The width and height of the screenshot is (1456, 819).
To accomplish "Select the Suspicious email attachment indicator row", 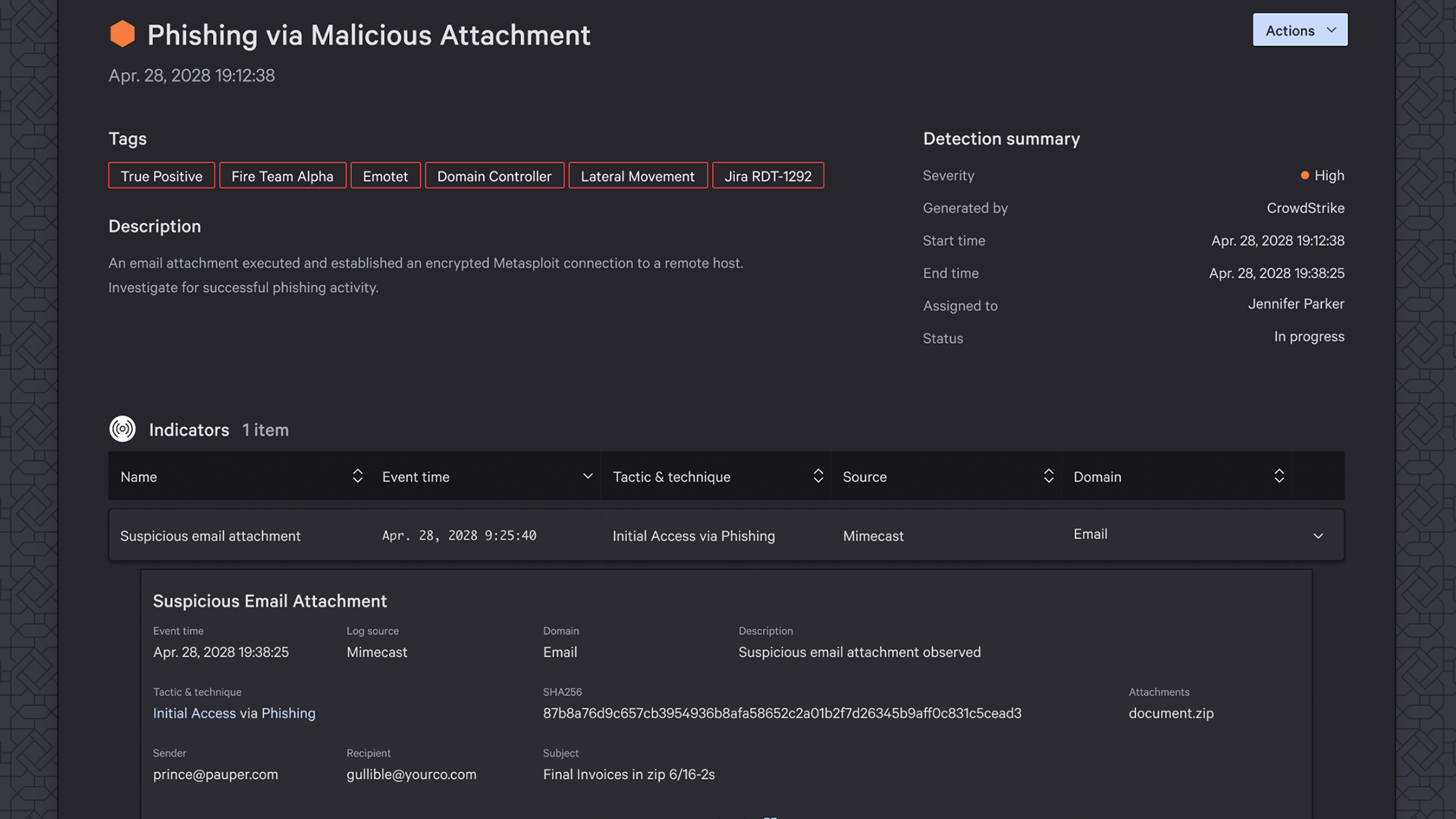I will pos(210,536).
